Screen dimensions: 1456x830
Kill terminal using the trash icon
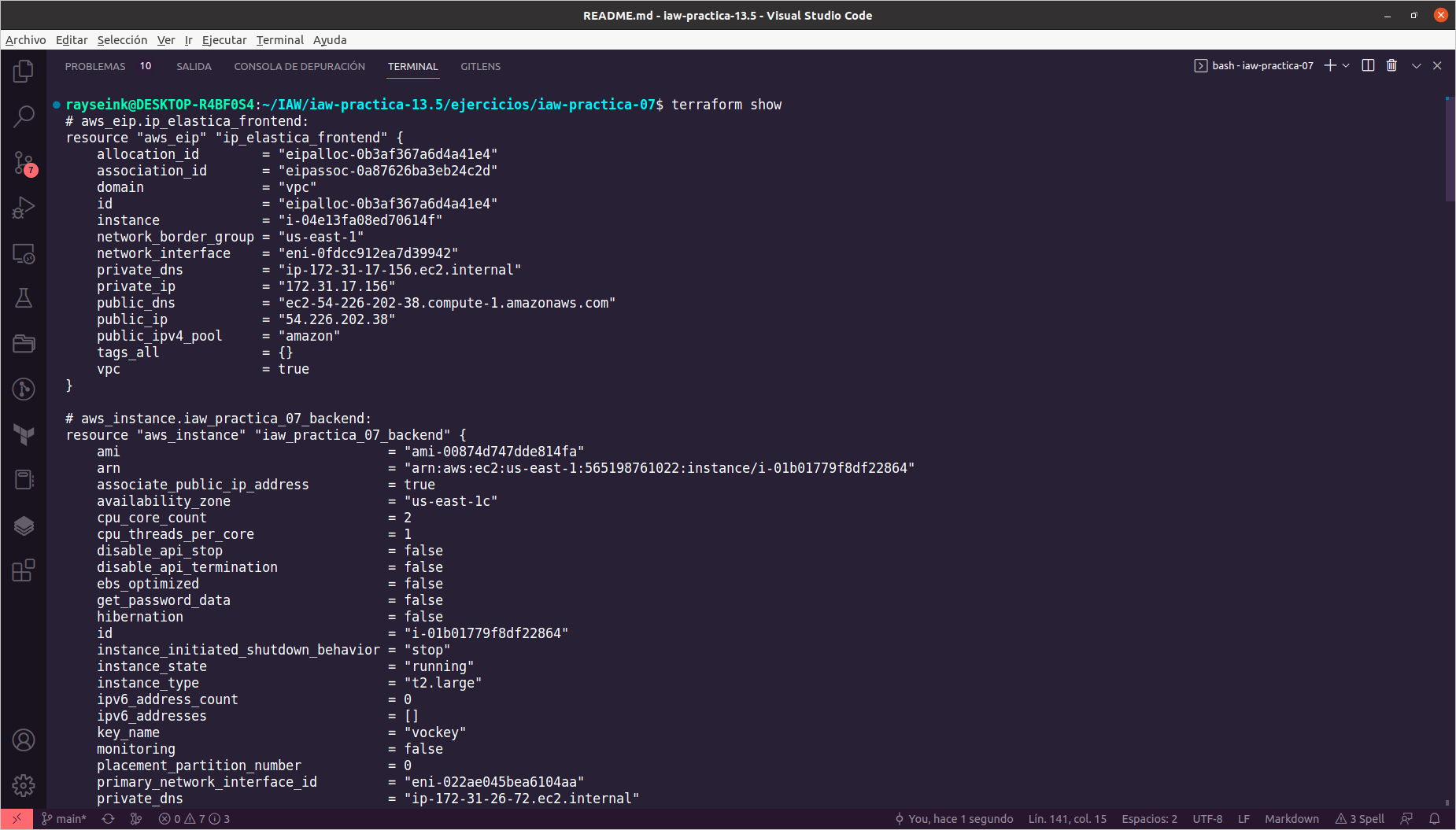[x=1391, y=66]
